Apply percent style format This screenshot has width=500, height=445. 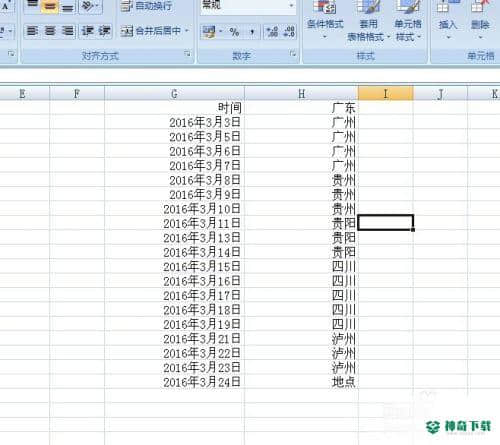(x=234, y=32)
